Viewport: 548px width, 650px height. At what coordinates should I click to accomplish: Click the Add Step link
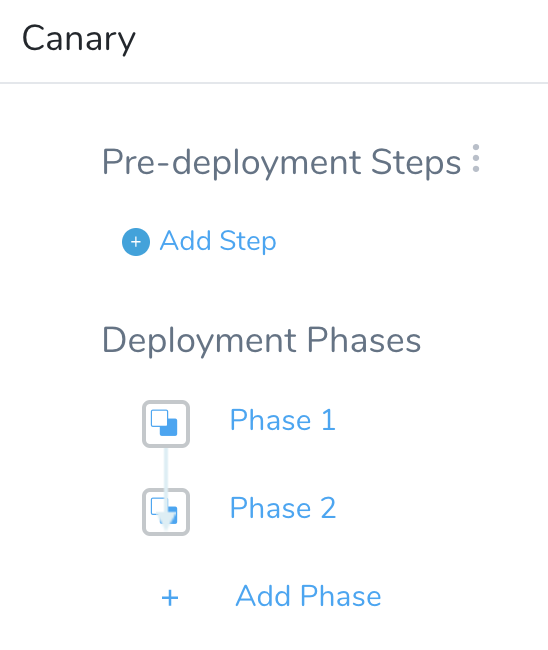[218, 241]
